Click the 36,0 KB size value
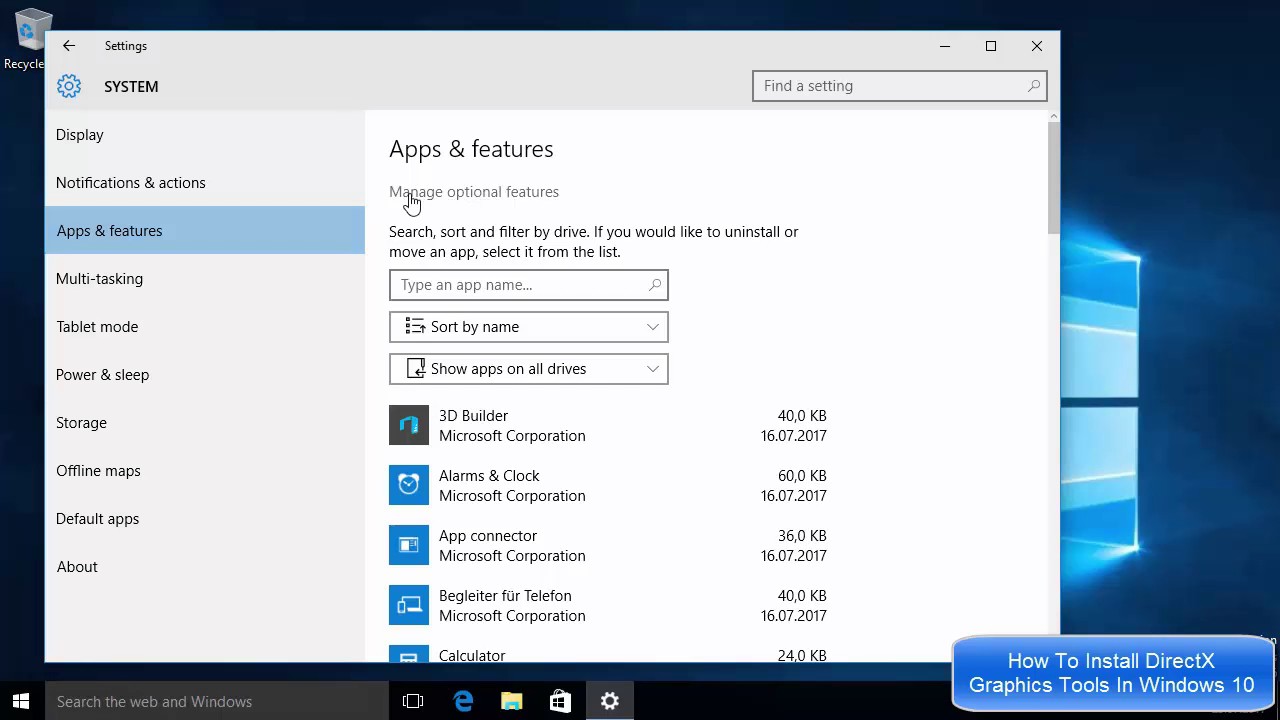1280x720 pixels. coord(802,536)
